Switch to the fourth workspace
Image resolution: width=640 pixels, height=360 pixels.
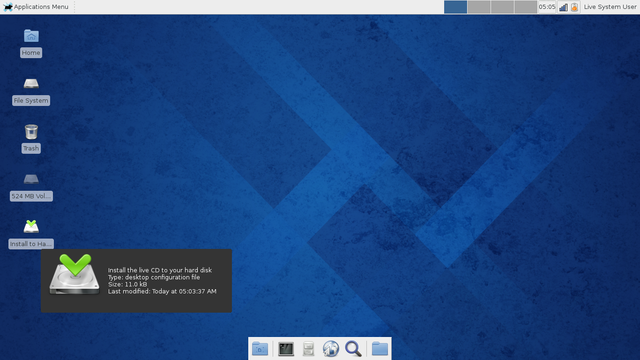click(x=525, y=7)
